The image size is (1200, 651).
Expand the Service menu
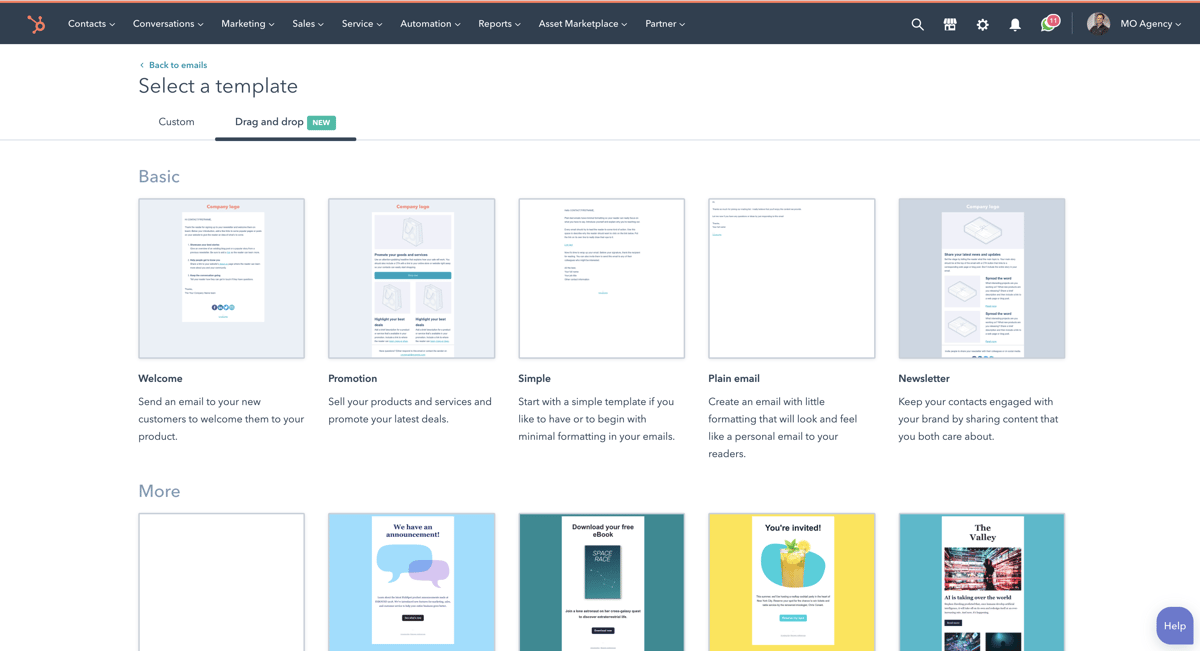(362, 24)
